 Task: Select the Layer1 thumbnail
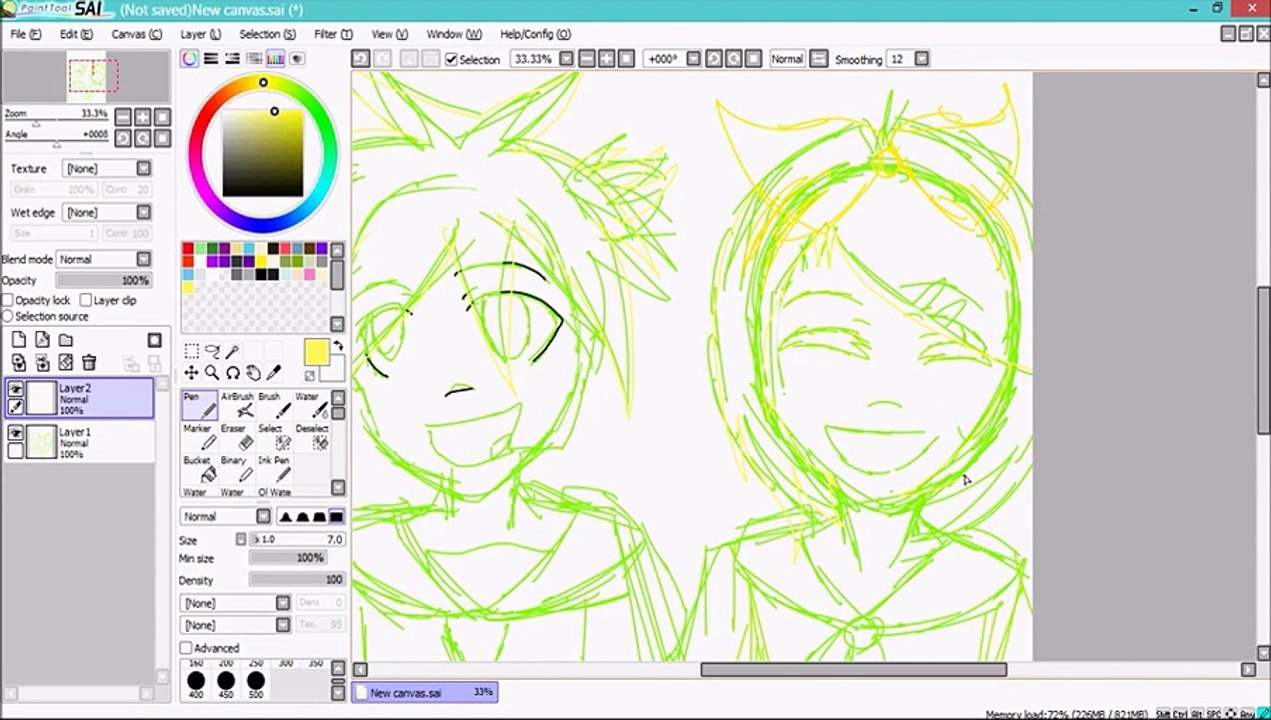point(41,441)
